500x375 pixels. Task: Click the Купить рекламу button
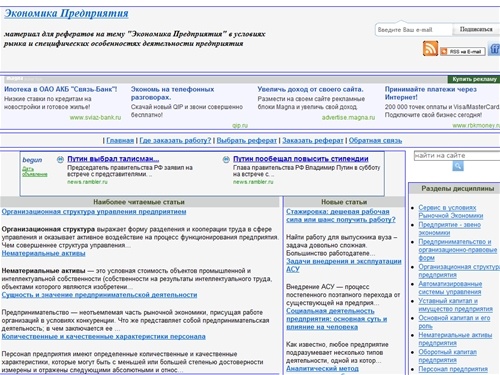click(x=474, y=79)
